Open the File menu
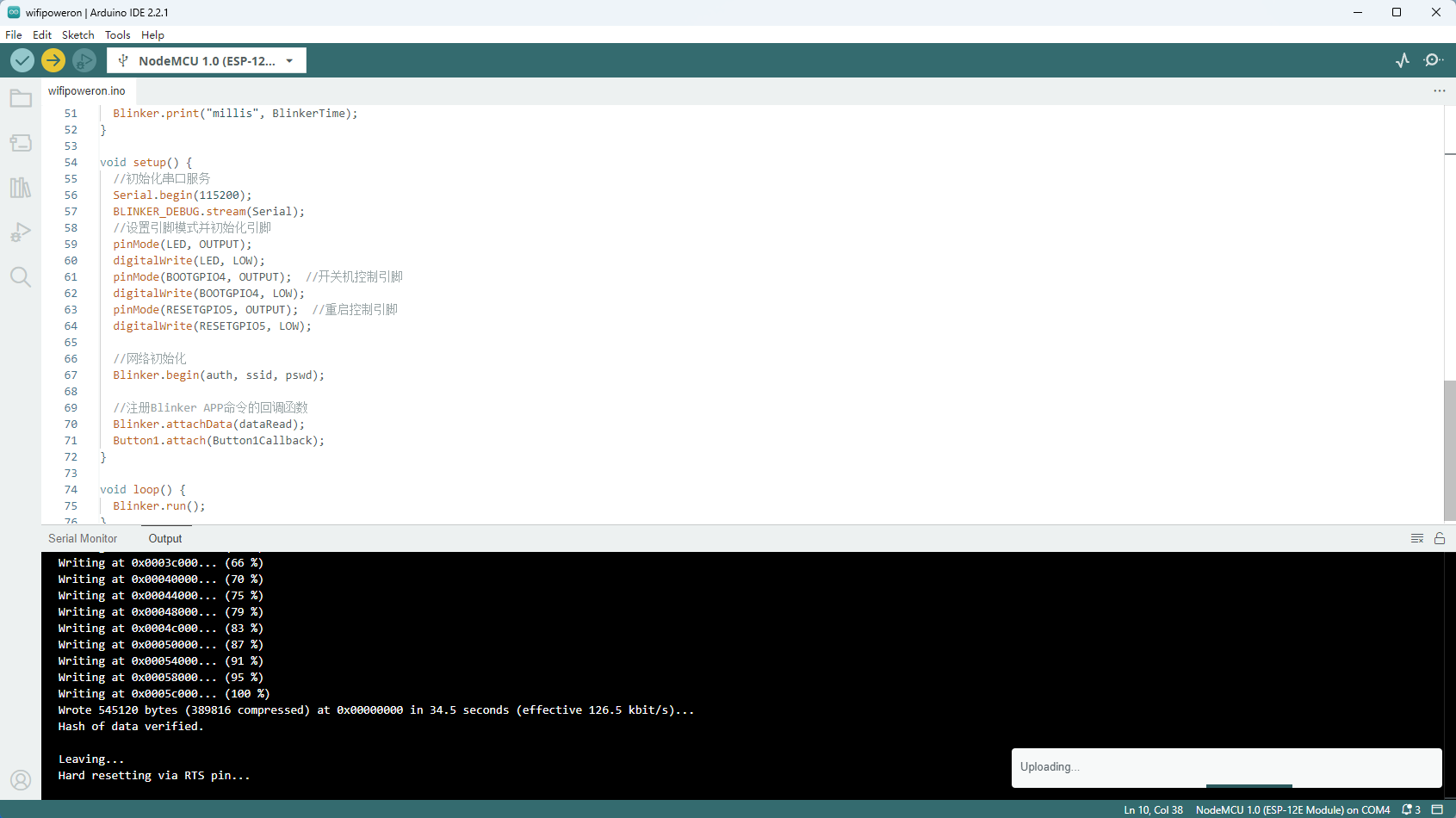 14,35
